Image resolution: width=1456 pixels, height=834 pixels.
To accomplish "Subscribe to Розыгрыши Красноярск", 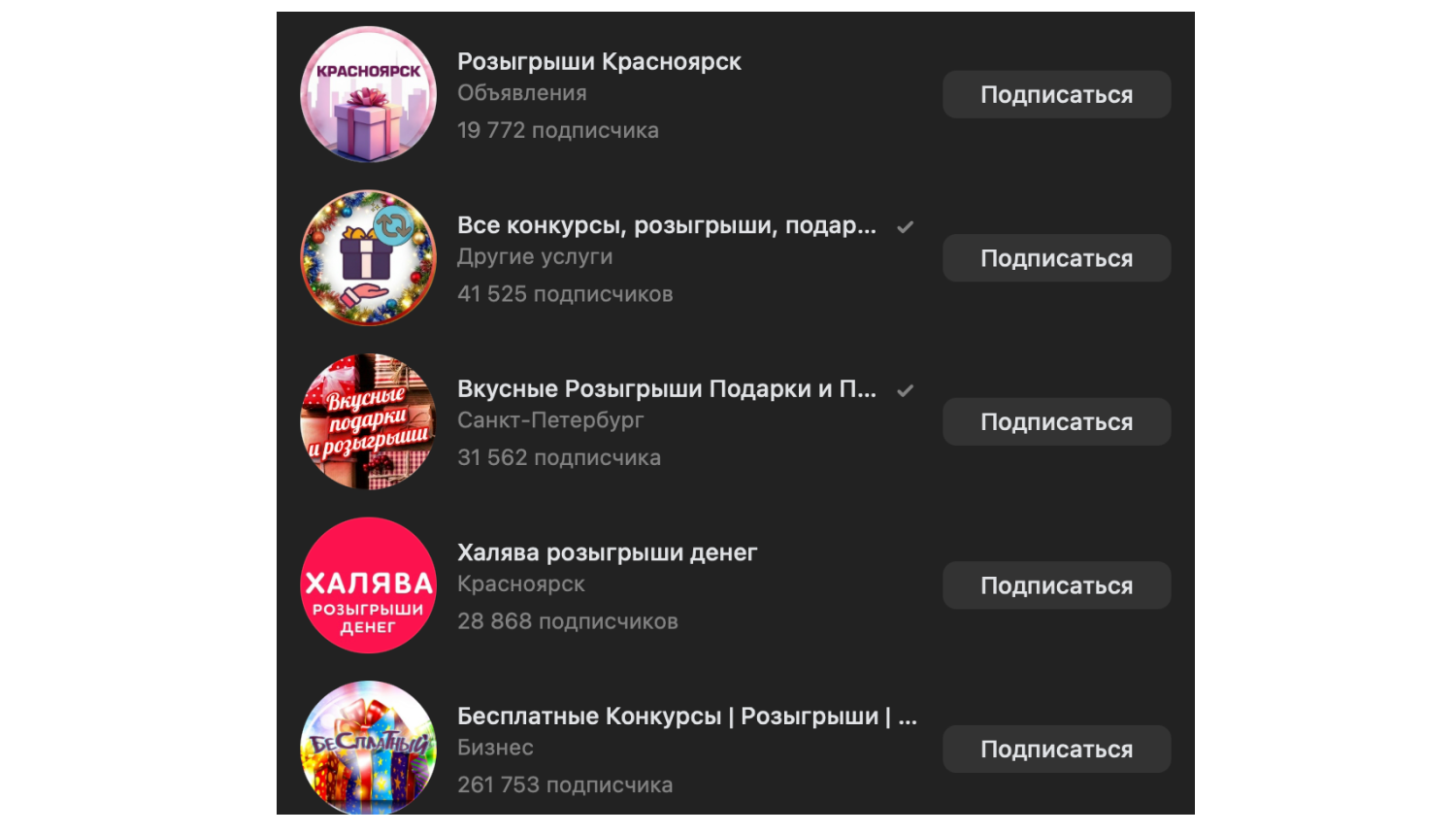I will (x=1056, y=94).
